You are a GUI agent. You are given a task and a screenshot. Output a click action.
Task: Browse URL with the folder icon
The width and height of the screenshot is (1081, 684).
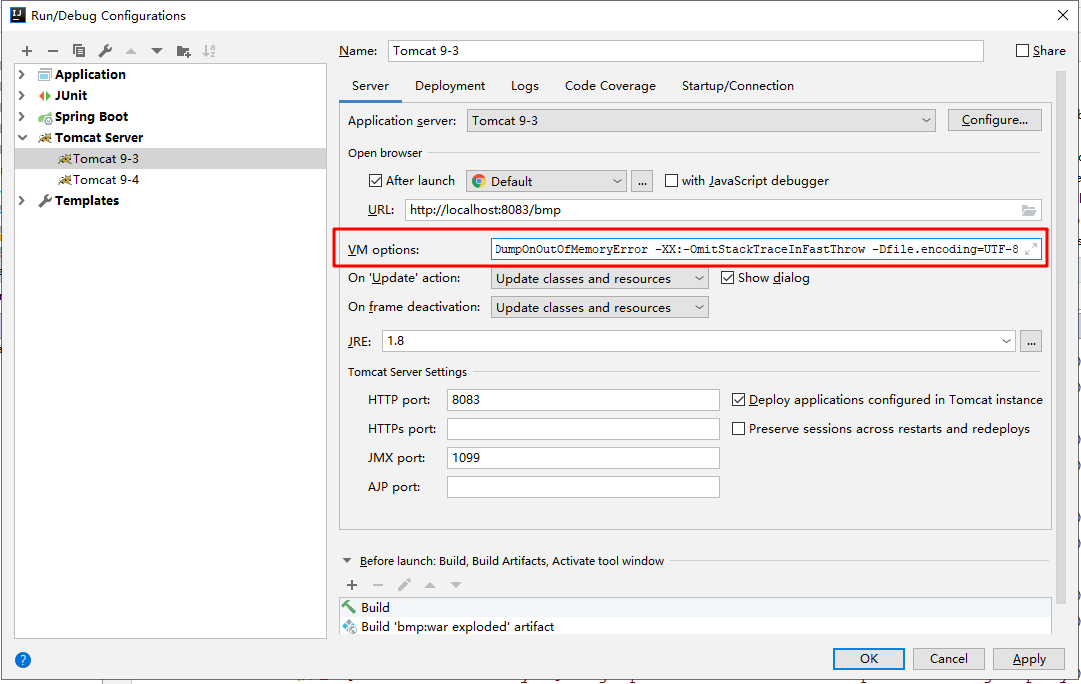point(1029,210)
